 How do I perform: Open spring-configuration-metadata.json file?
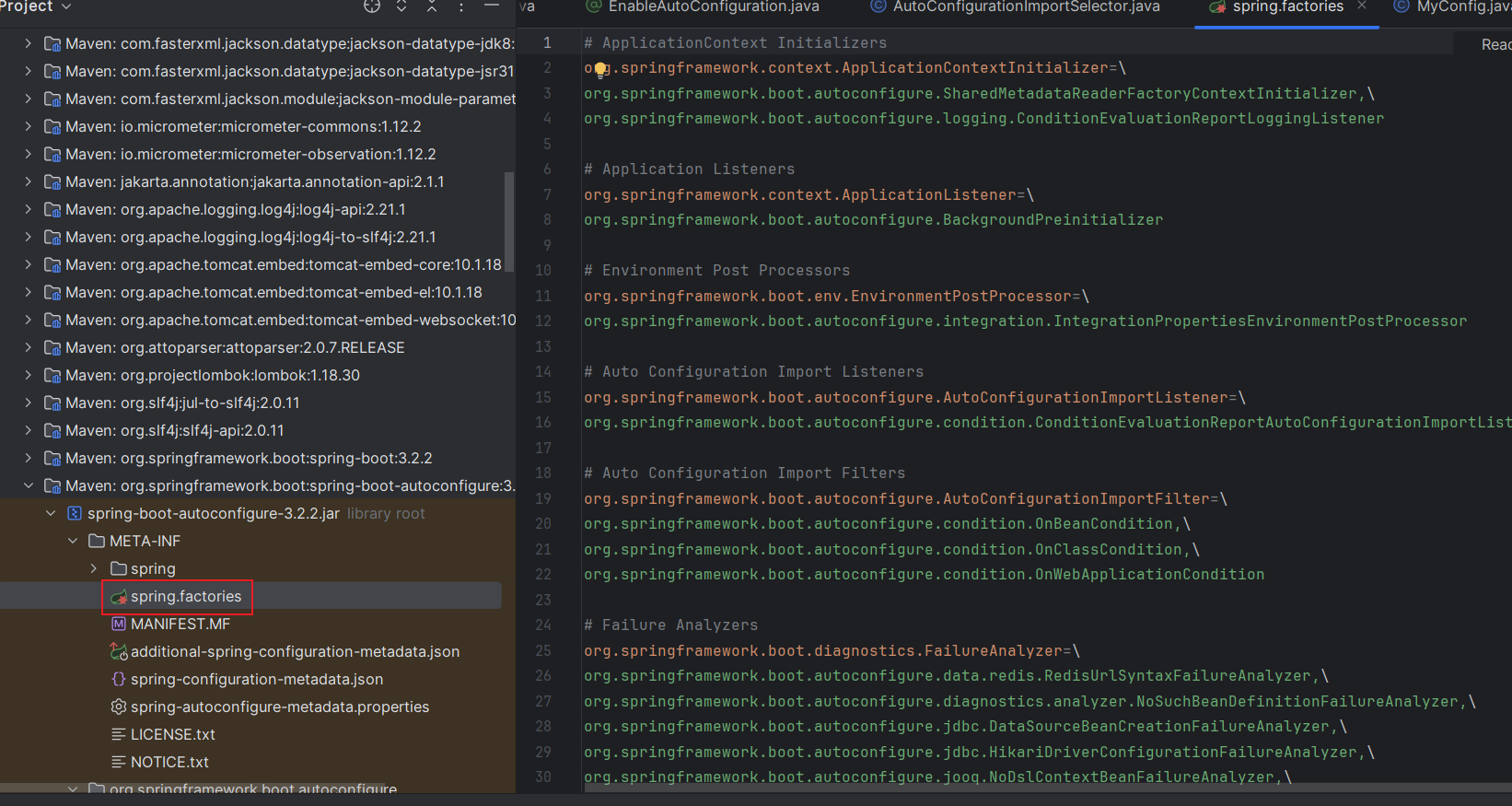(257, 679)
